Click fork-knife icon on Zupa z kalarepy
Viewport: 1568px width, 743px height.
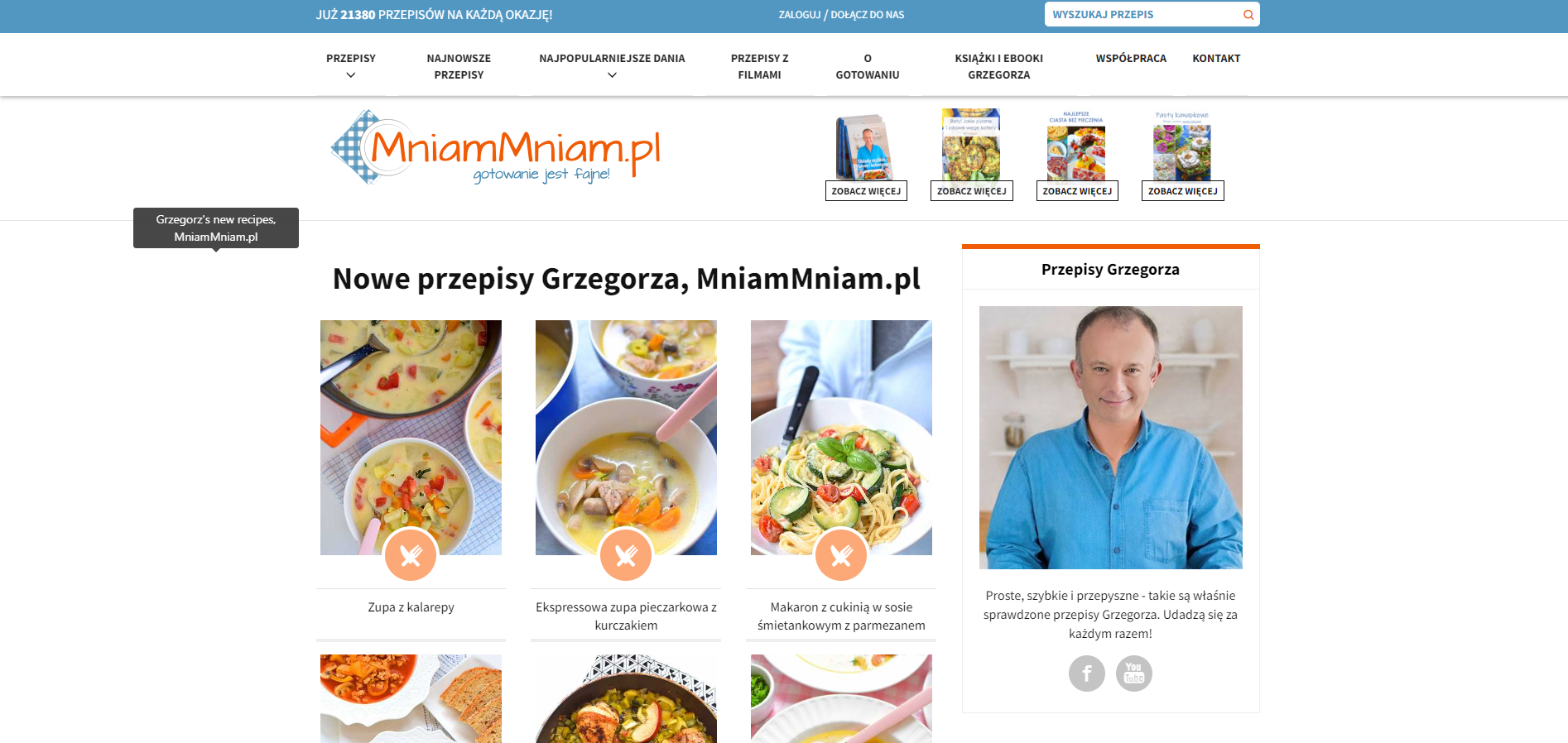(411, 555)
